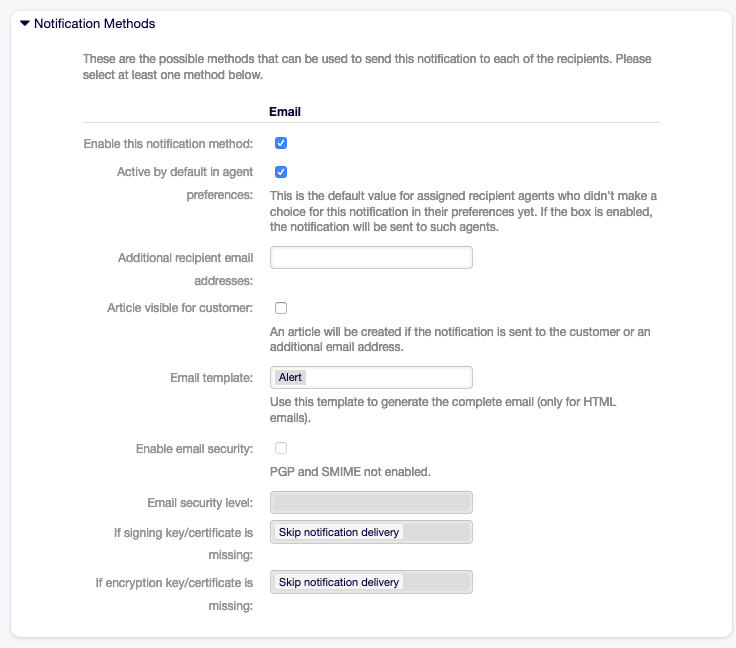Collapse the Notification Methods triangle arrow
The height and width of the screenshot is (648, 736).
pyautogui.click(x=25, y=23)
